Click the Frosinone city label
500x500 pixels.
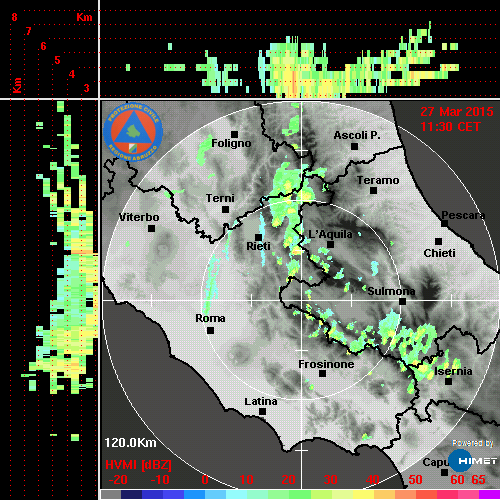326,364
